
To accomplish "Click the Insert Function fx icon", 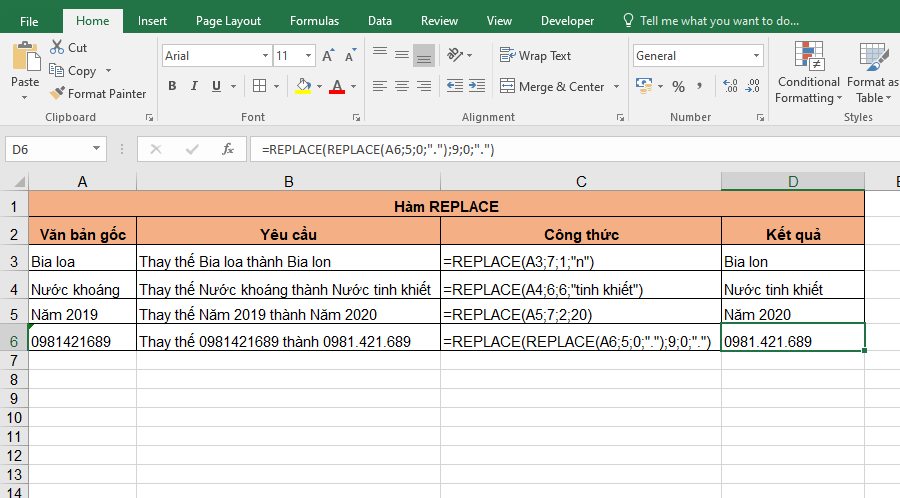I will click(x=228, y=149).
